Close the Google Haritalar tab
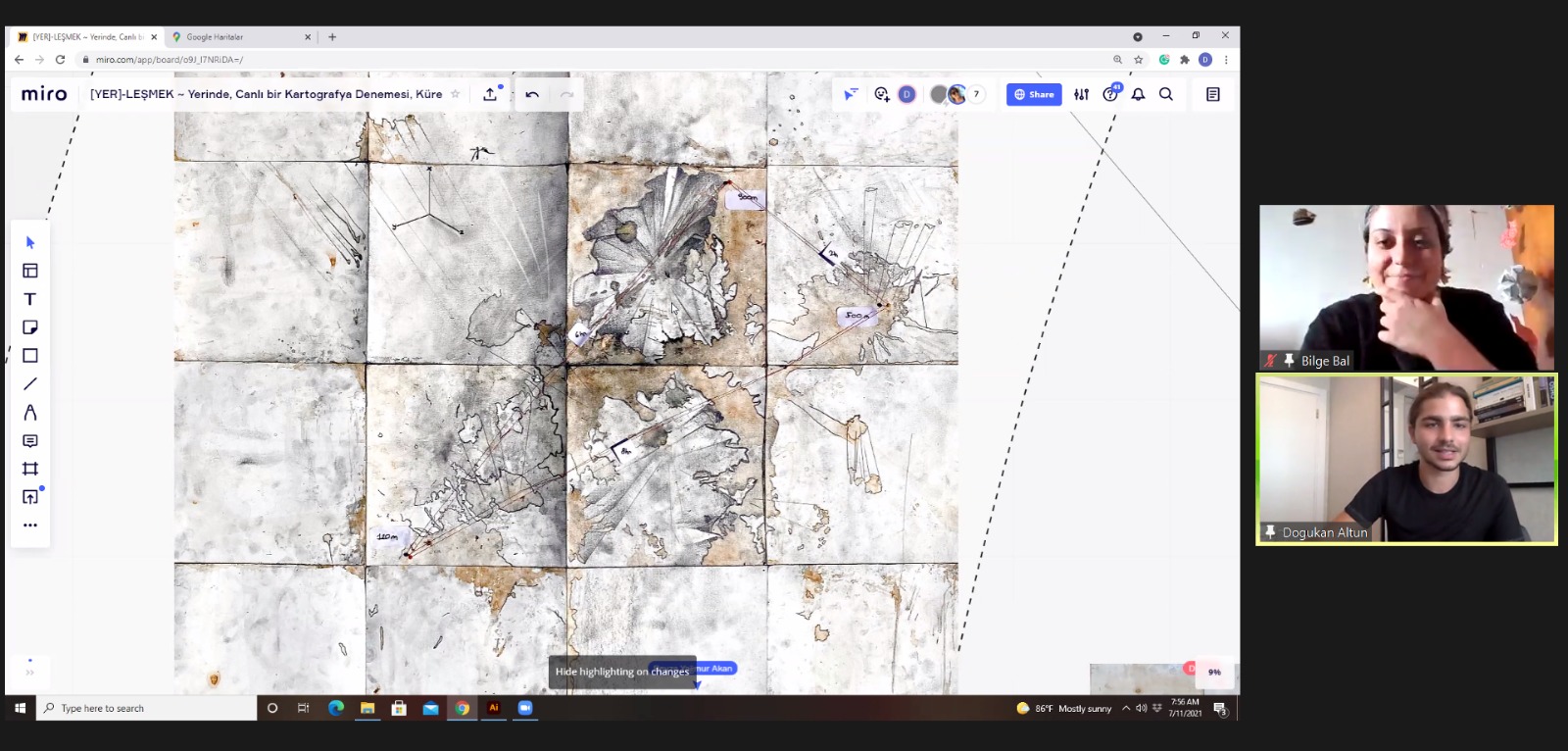This screenshot has height=751, width=1568. click(308, 37)
